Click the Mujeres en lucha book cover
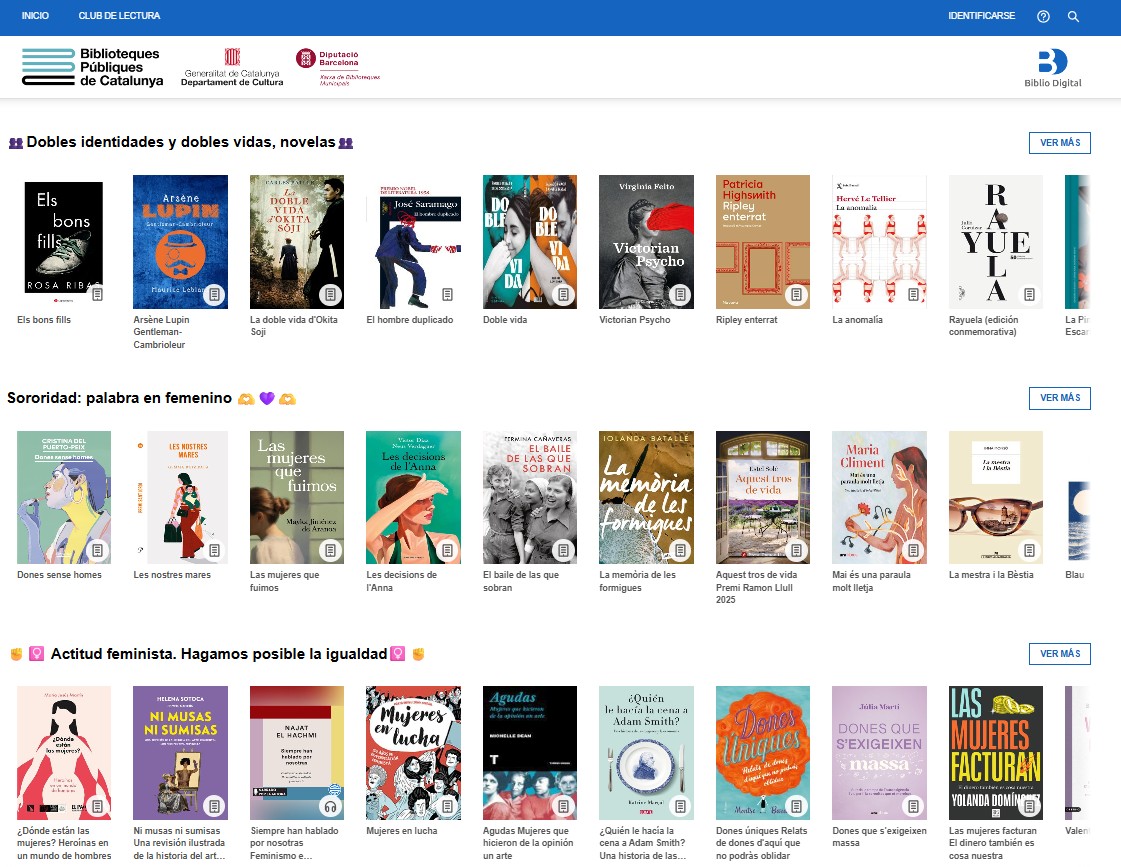 coord(413,752)
